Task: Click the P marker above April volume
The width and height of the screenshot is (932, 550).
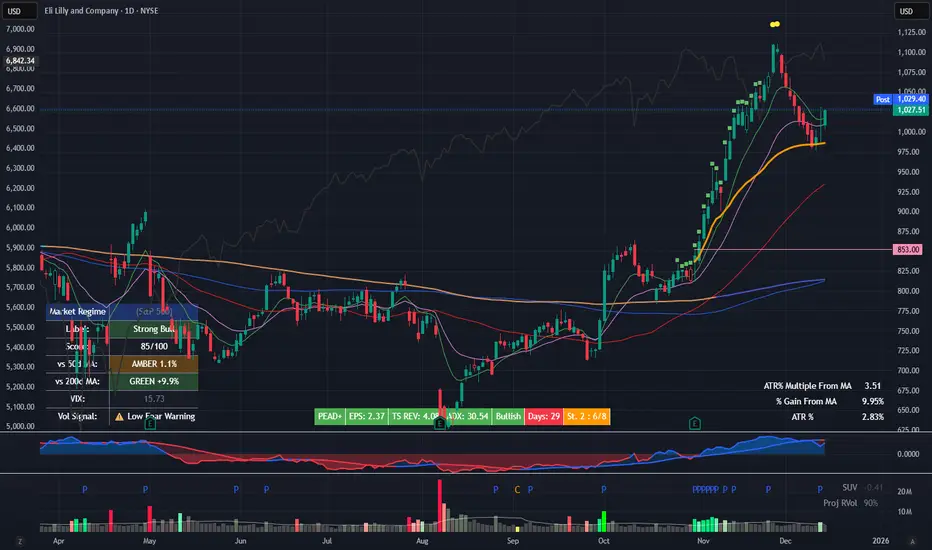Action: [x=84, y=490]
